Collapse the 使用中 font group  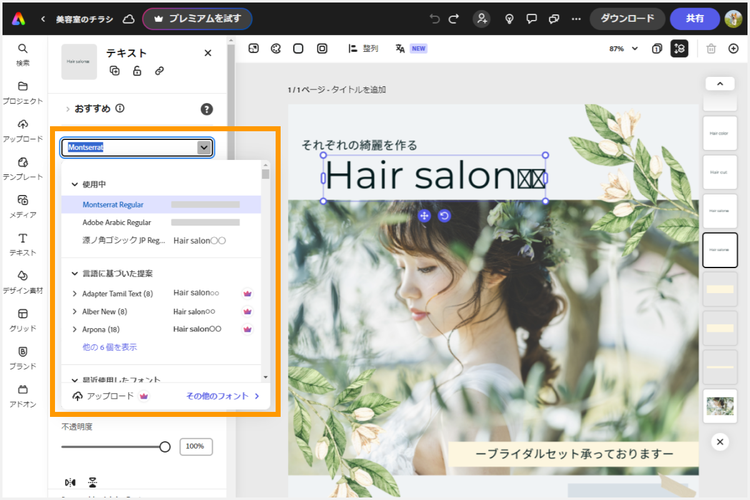75,184
